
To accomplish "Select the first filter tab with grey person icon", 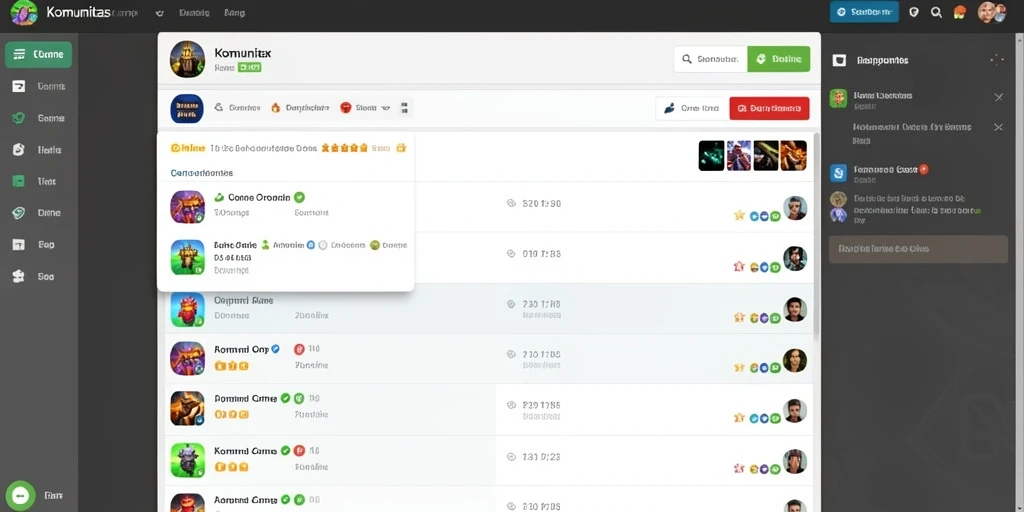I will pyautogui.click(x=237, y=108).
